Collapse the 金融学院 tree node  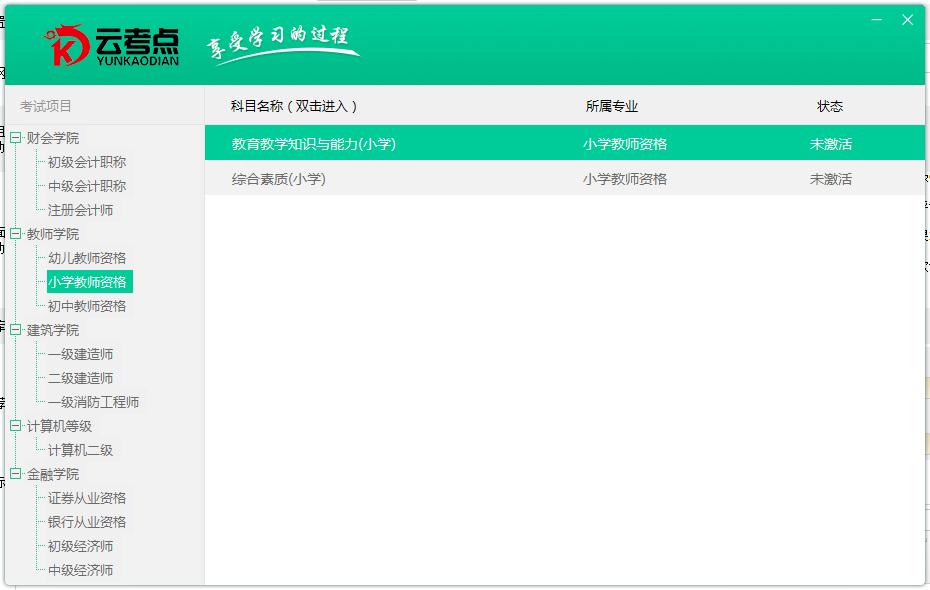coord(16,474)
